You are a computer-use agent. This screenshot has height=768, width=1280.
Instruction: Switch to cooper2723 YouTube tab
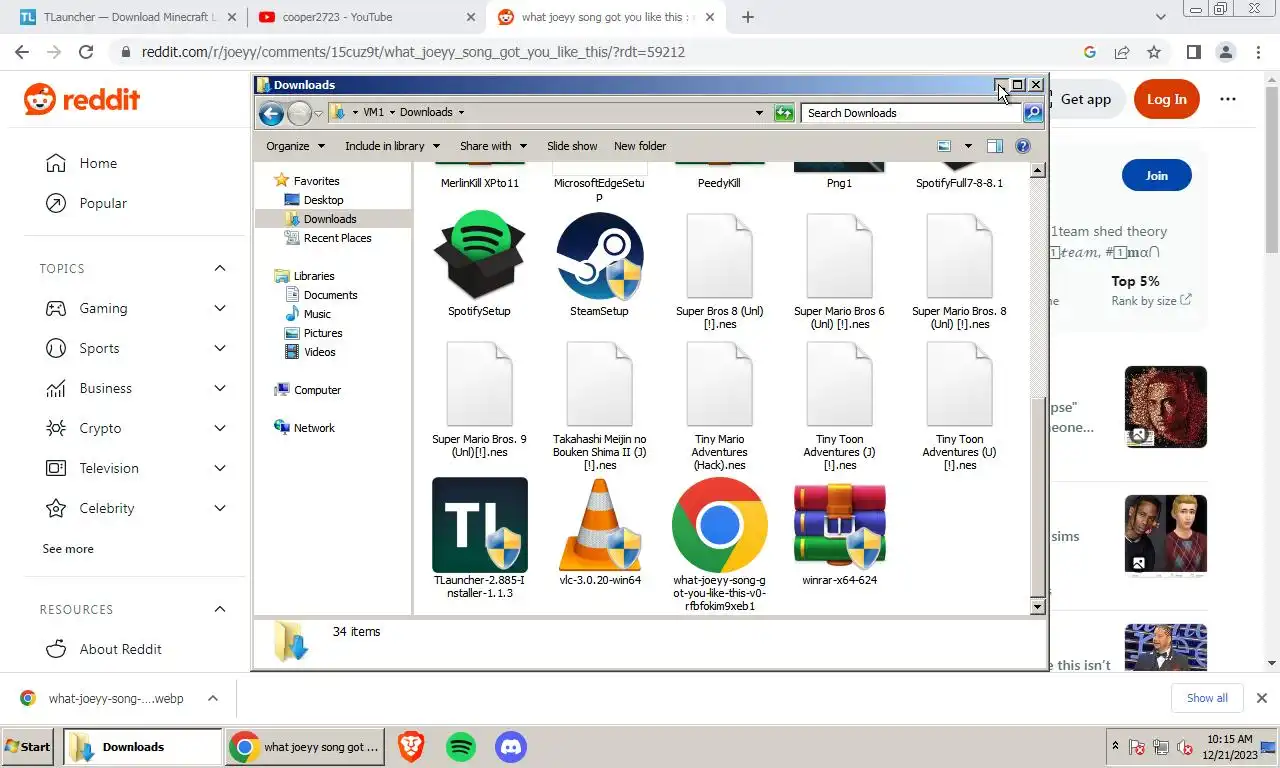pyautogui.click(x=366, y=17)
